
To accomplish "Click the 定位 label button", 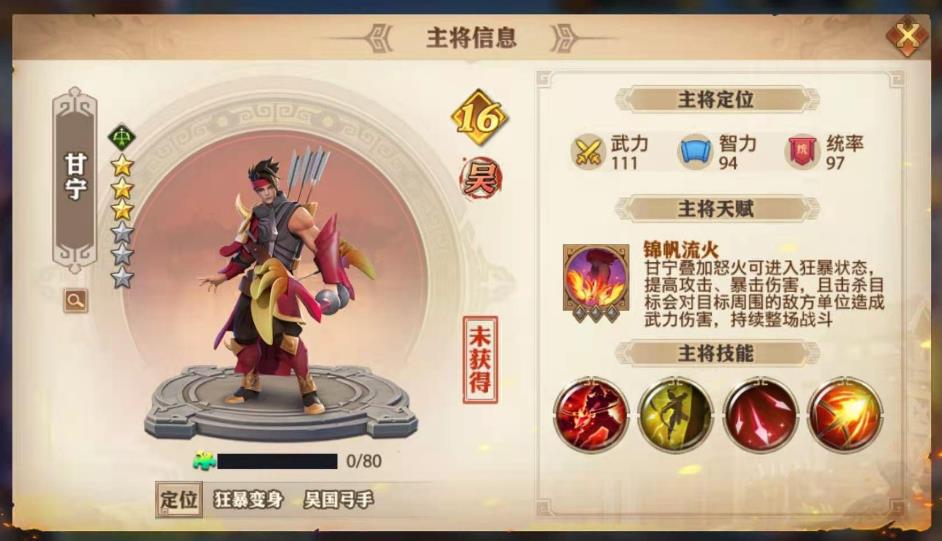I will click(178, 499).
